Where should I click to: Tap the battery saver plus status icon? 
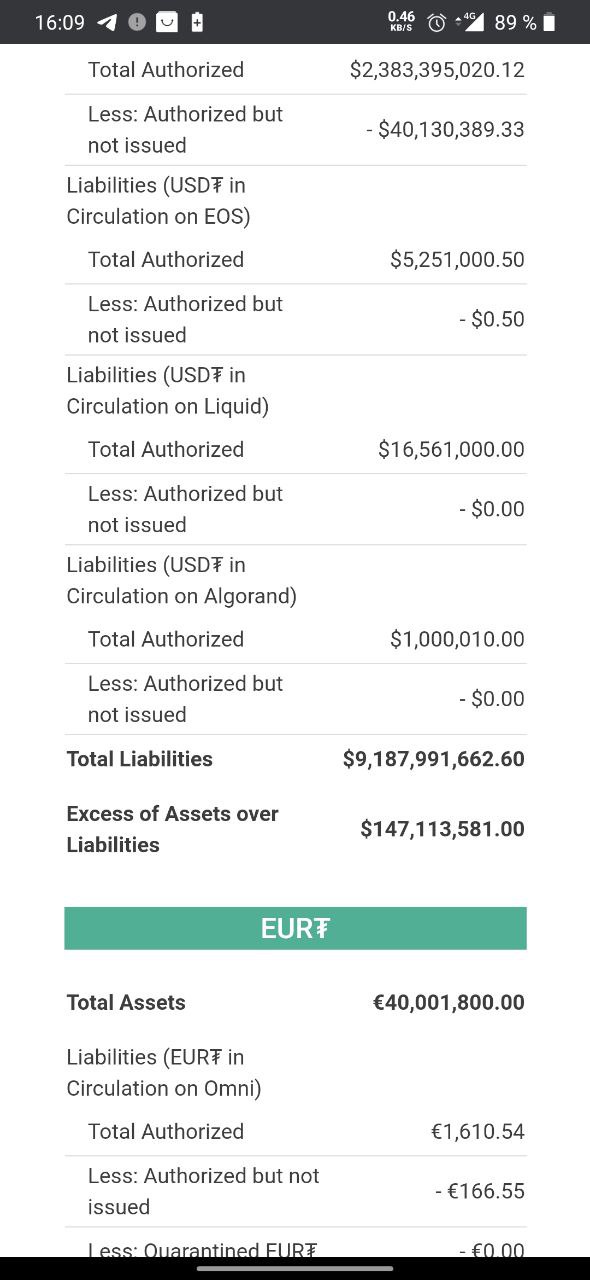197,22
